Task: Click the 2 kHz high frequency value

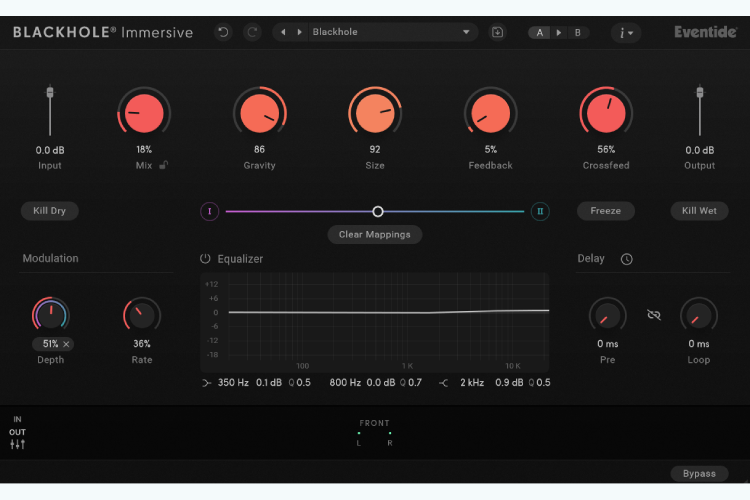Action: [472, 383]
